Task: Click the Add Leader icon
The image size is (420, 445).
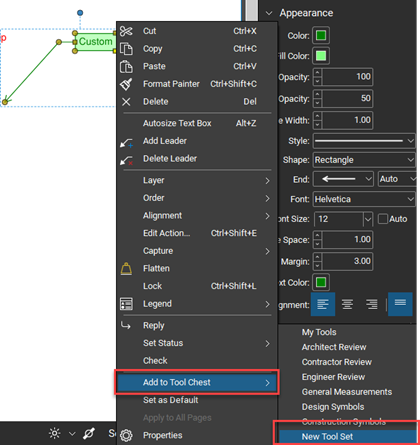Action: point(126,142)
